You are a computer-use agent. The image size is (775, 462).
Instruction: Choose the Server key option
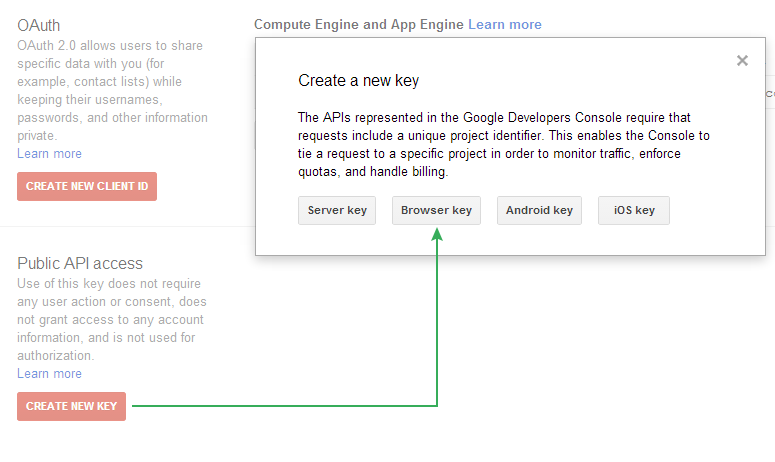pyautogui.click(x=337, y=210)
